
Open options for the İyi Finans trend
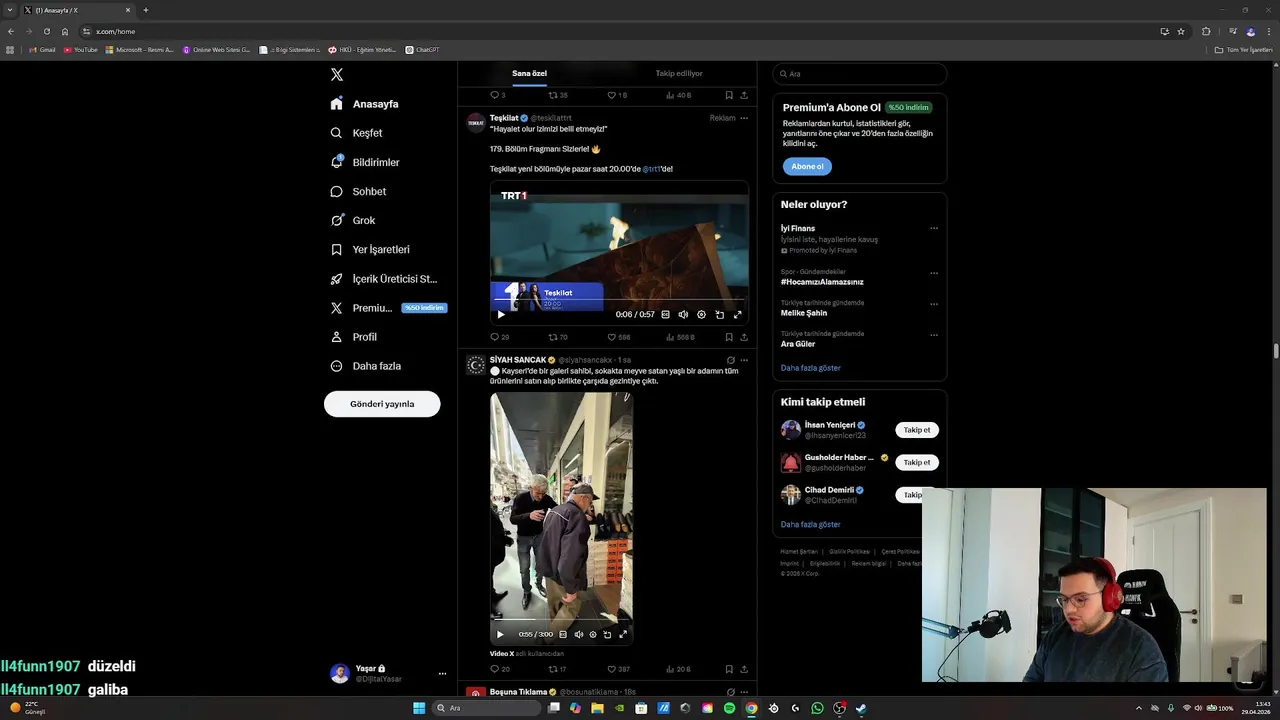point(934,228)
